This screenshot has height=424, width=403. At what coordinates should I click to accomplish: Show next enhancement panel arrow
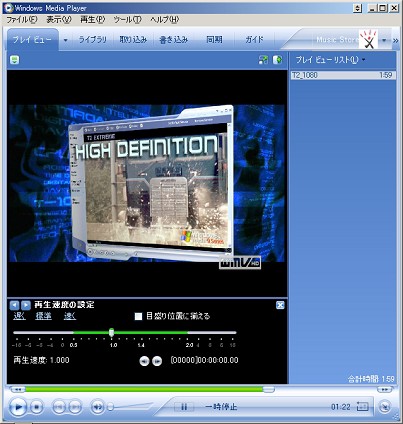[26, 305]
